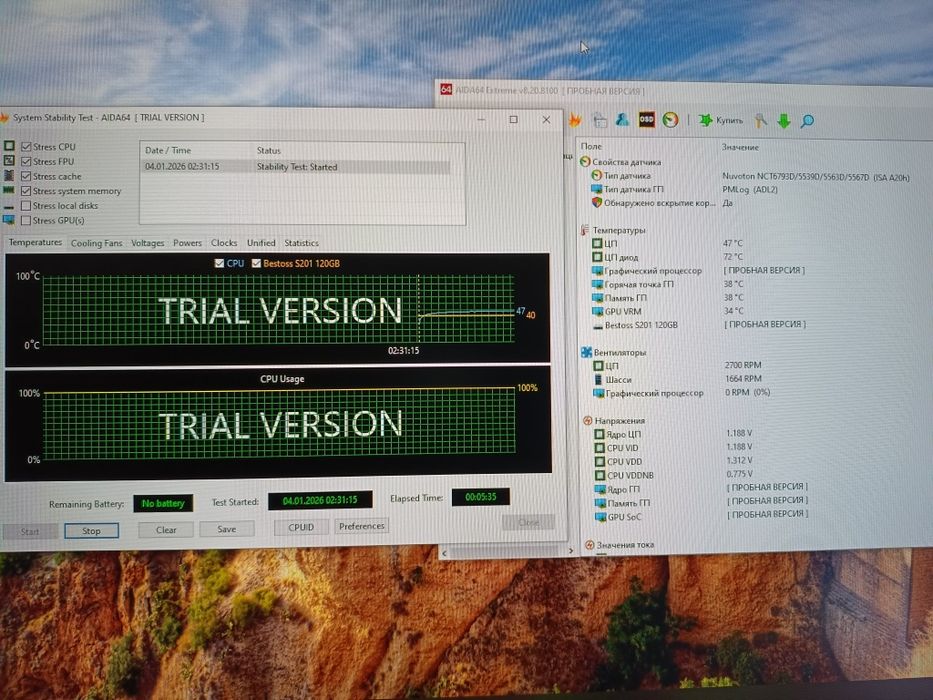Image resolution: width=933 pixels, height=700 pixels.
Task: Select the CPU VDD voltage row
Action: click(674, 461)
